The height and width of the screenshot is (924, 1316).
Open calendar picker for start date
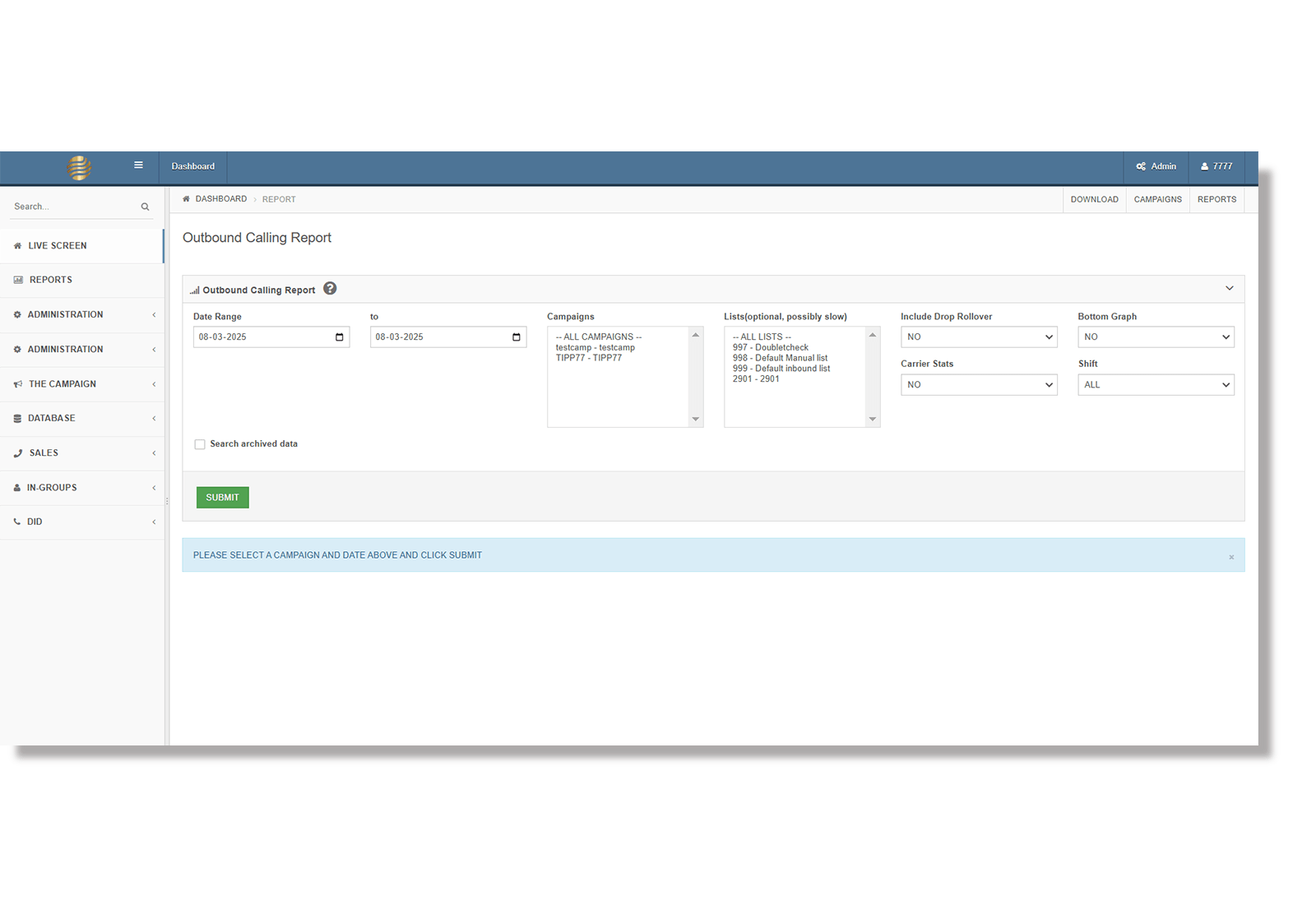click(x=339, y=337)
